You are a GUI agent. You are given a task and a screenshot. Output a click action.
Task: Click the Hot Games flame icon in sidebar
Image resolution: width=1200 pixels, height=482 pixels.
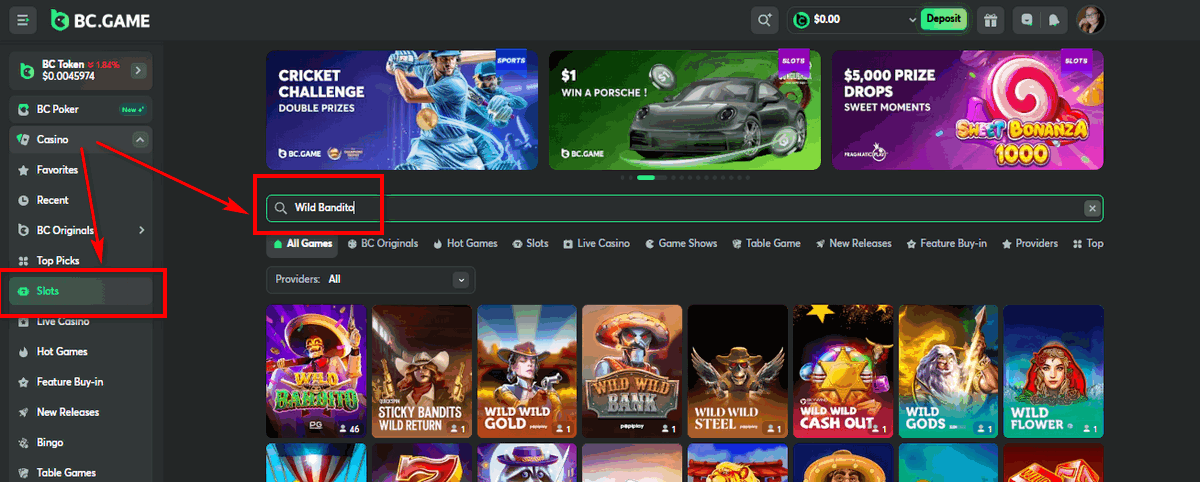[x=24, y=352]
